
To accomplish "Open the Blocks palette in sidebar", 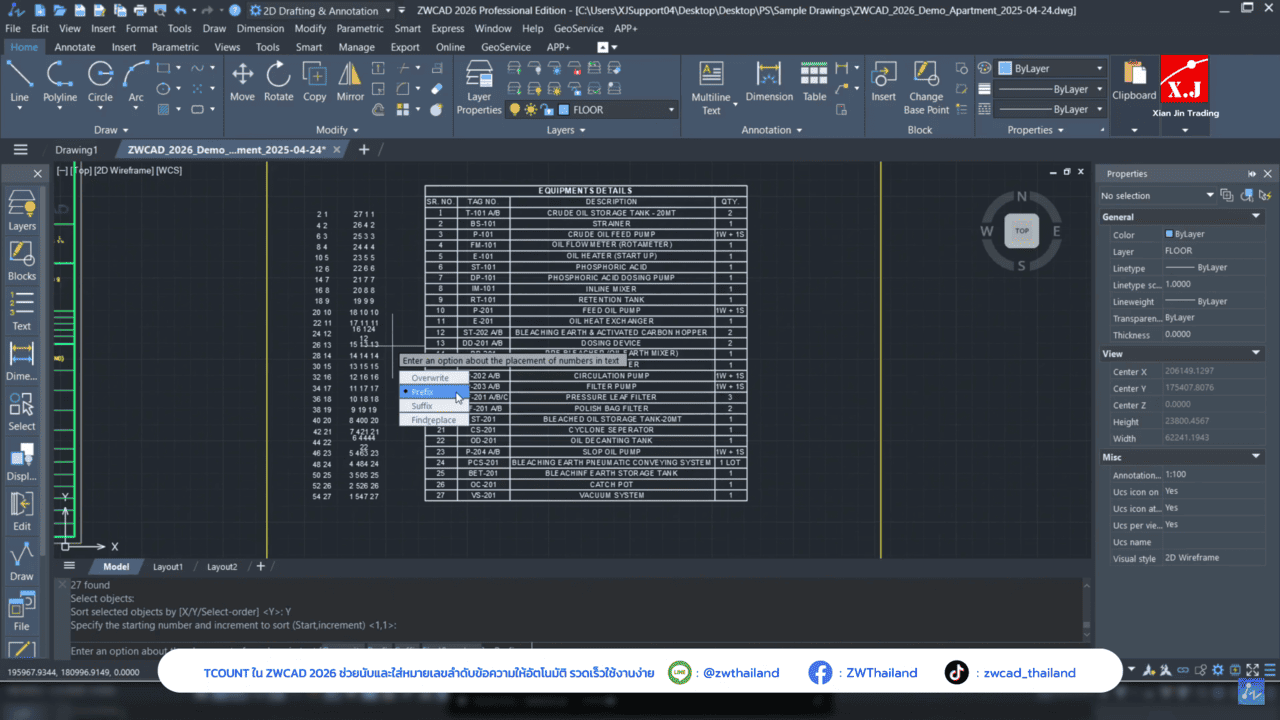I will pos(21,260).
